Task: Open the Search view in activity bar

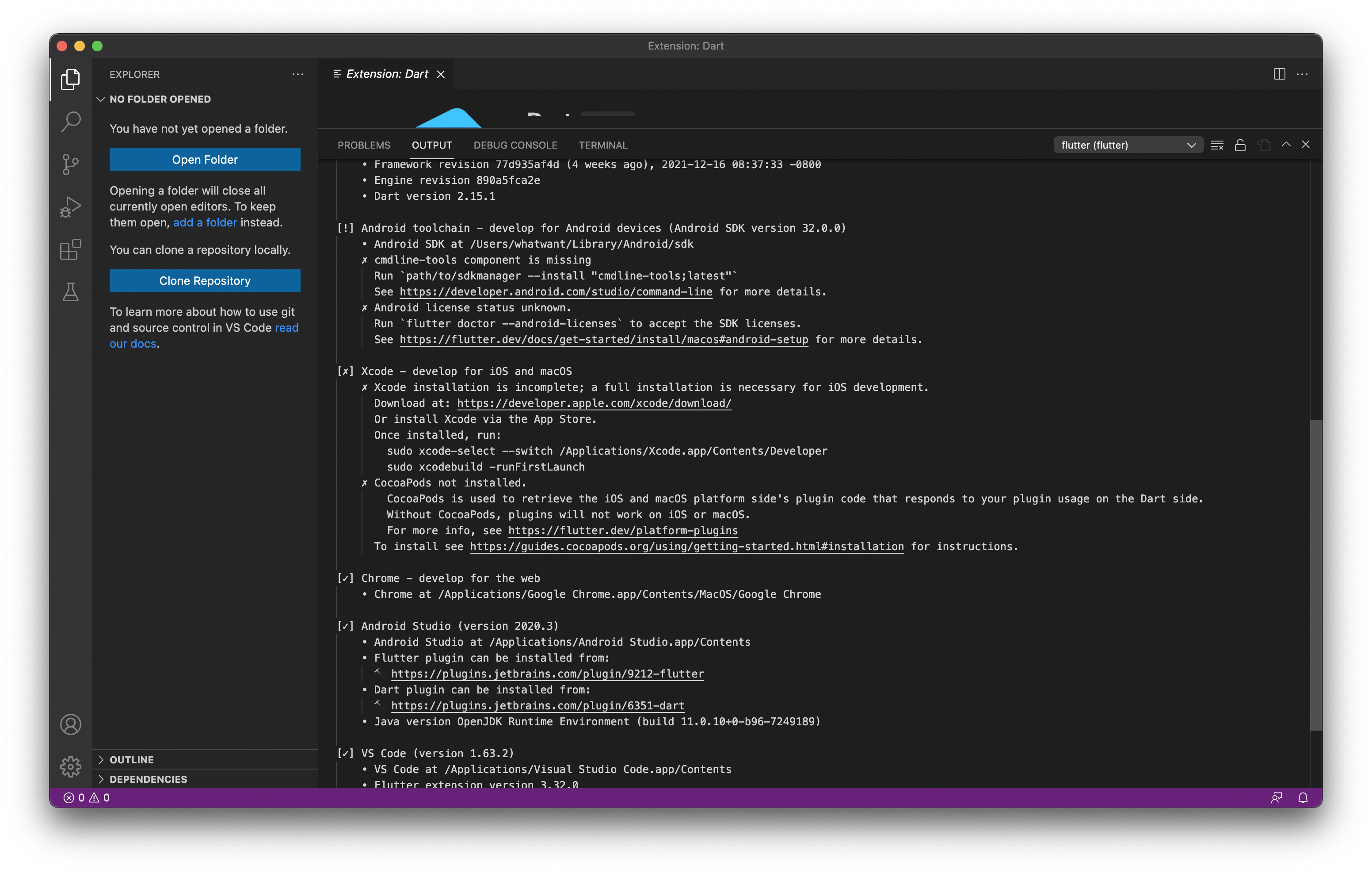Action: coord(71,122)
